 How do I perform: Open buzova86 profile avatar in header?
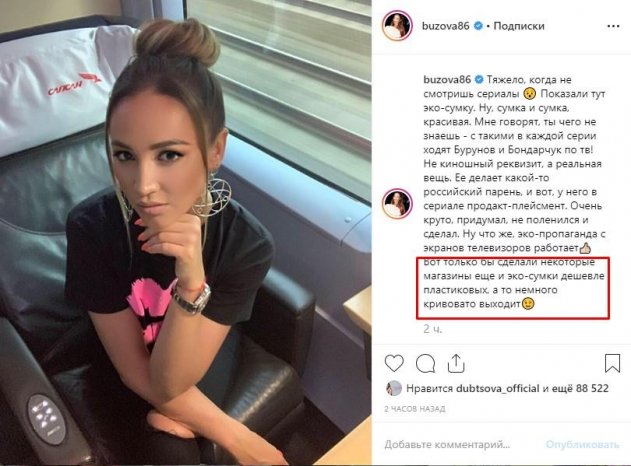pos(397,26)
